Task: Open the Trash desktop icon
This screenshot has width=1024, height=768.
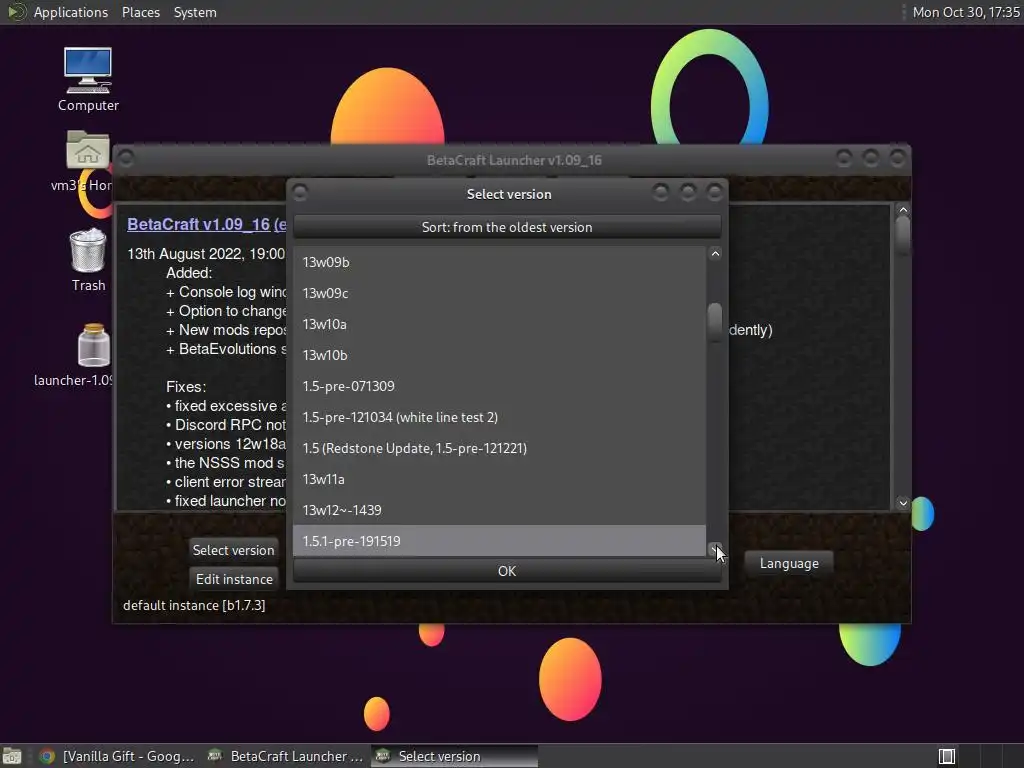Action: (x=88, y=250)
